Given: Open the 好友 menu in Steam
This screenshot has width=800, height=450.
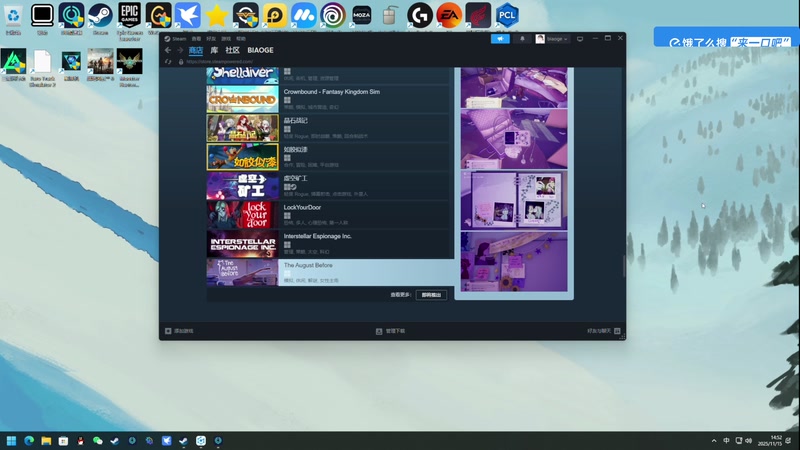Looking at the screenshot, I should tap(211, 39).
